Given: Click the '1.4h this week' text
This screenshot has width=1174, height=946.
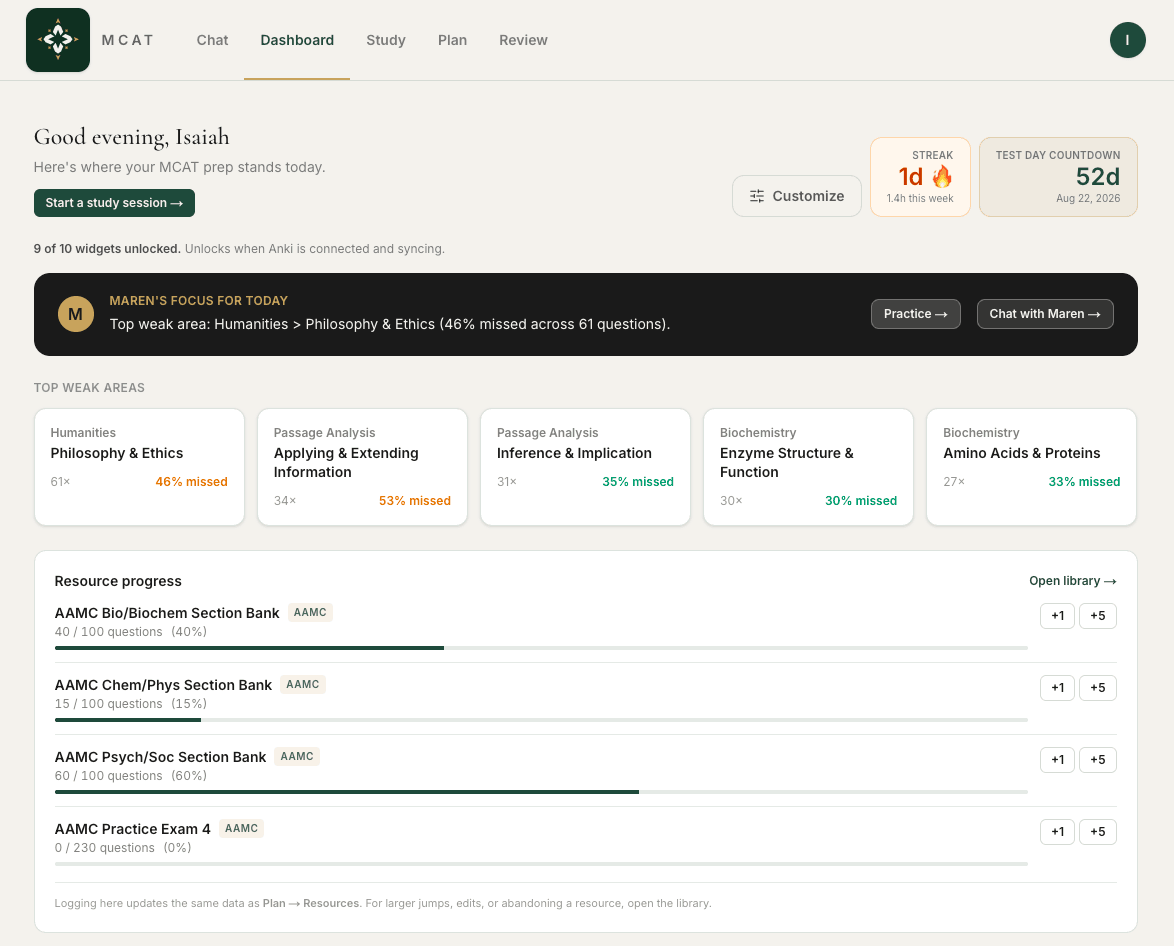Looking at the screenshot, I should pyautogui.click(x=920, y=198).
